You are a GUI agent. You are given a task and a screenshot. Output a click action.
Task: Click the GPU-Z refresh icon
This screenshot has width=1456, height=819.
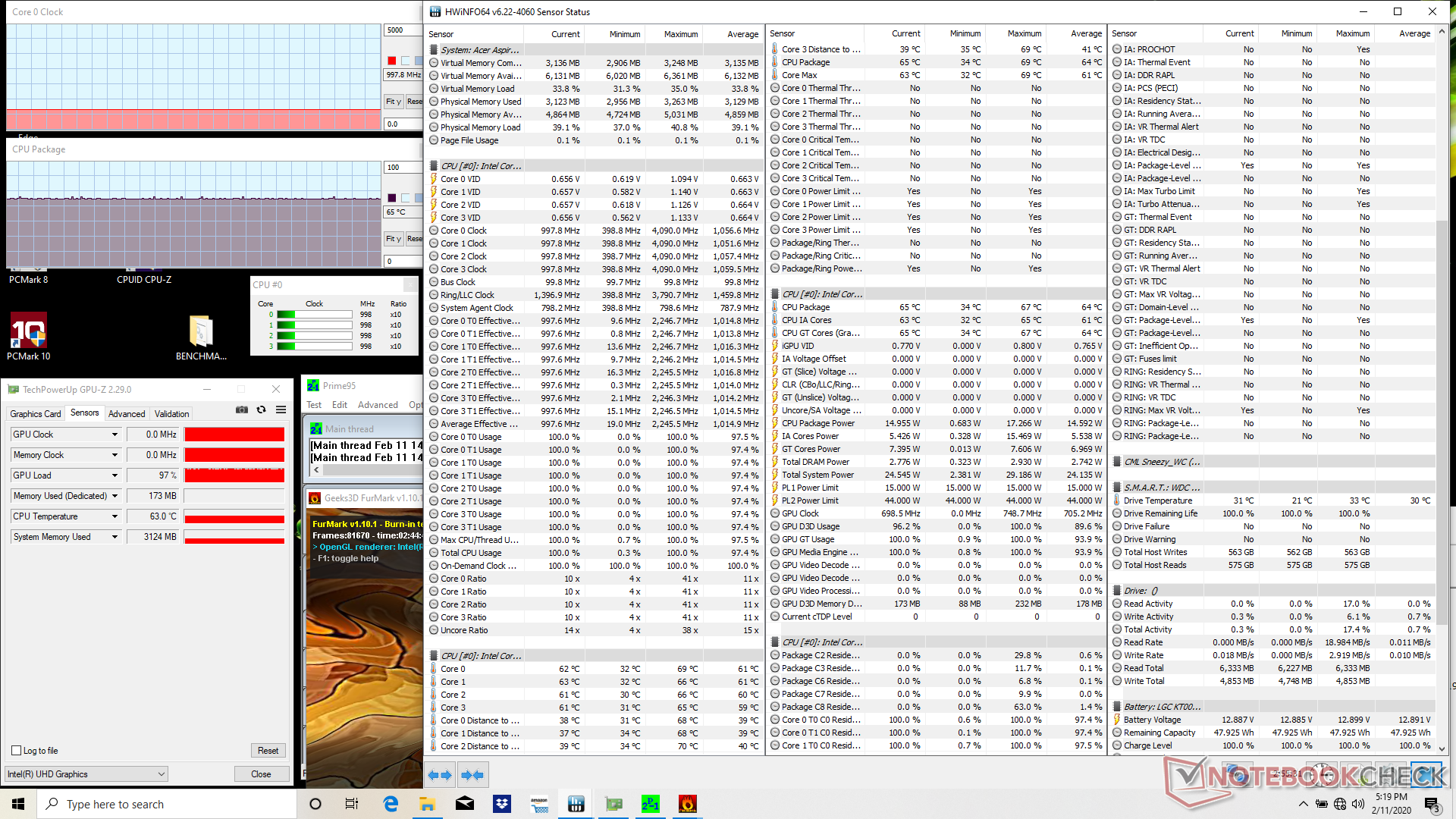point(262,409)
